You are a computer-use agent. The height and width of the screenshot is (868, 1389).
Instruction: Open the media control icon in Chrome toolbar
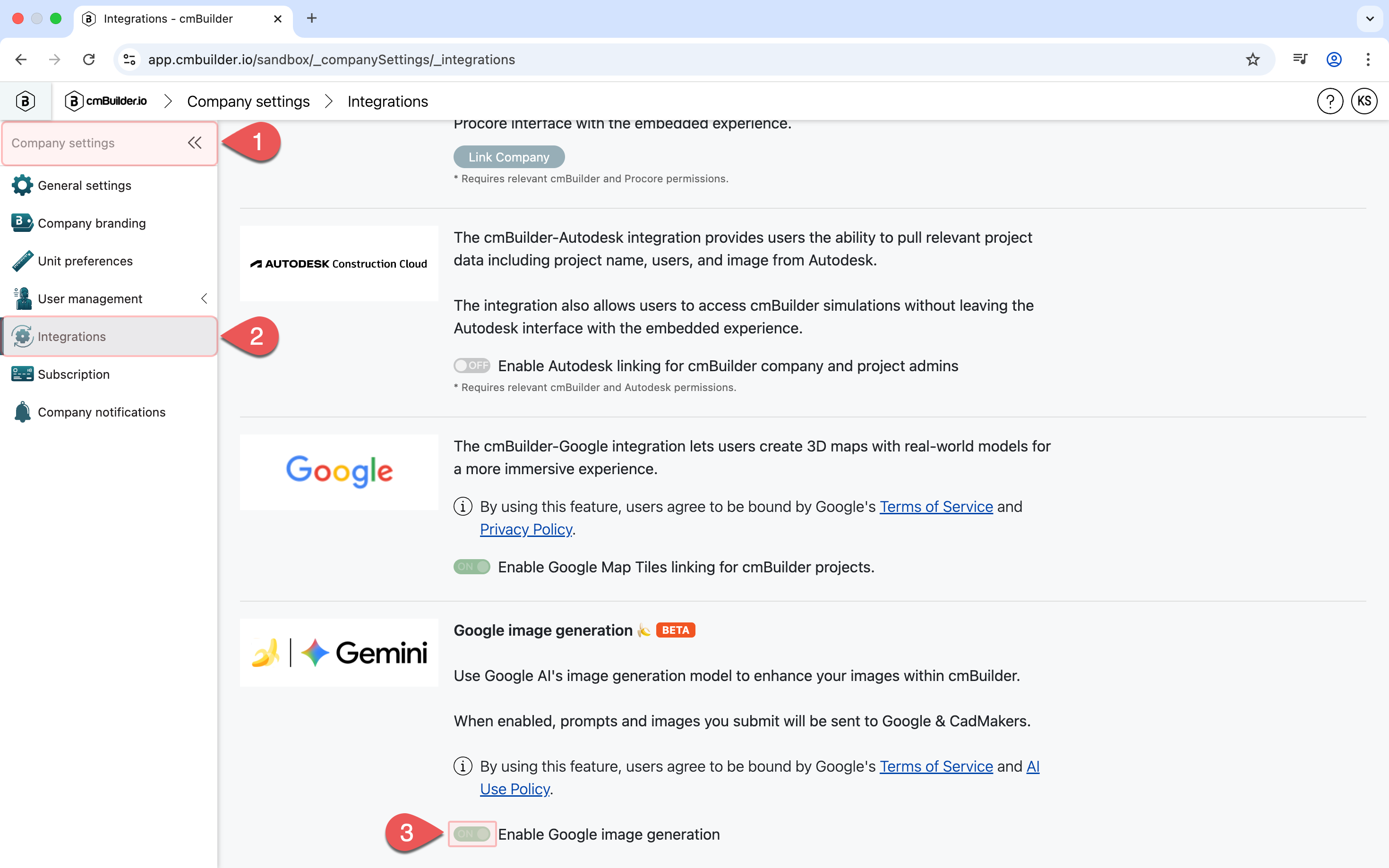(x=1300, y=59)
